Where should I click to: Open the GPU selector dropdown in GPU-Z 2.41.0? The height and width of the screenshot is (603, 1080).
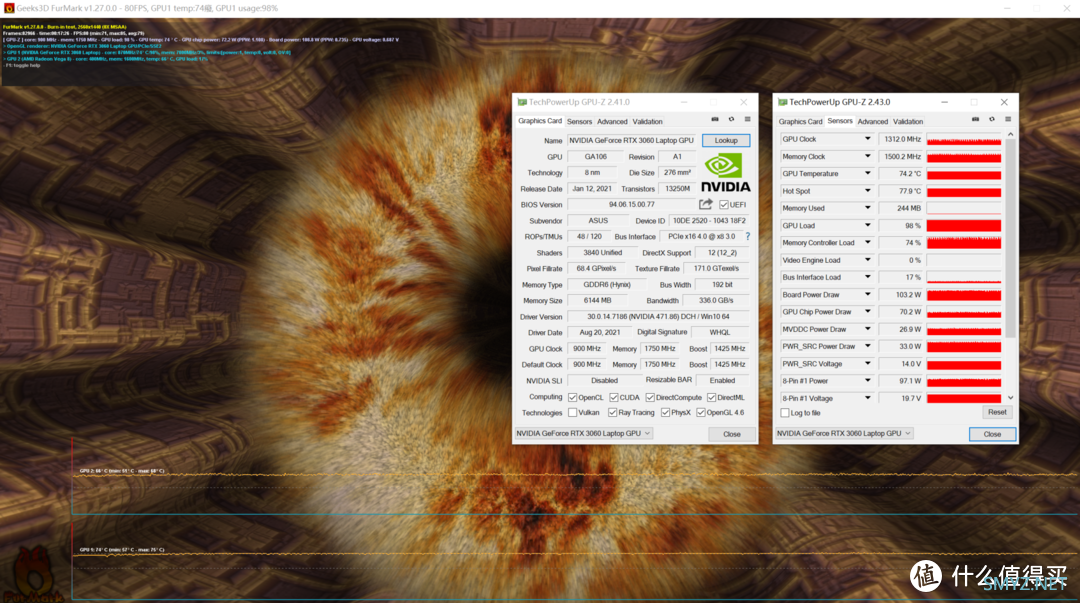(583, 433)
